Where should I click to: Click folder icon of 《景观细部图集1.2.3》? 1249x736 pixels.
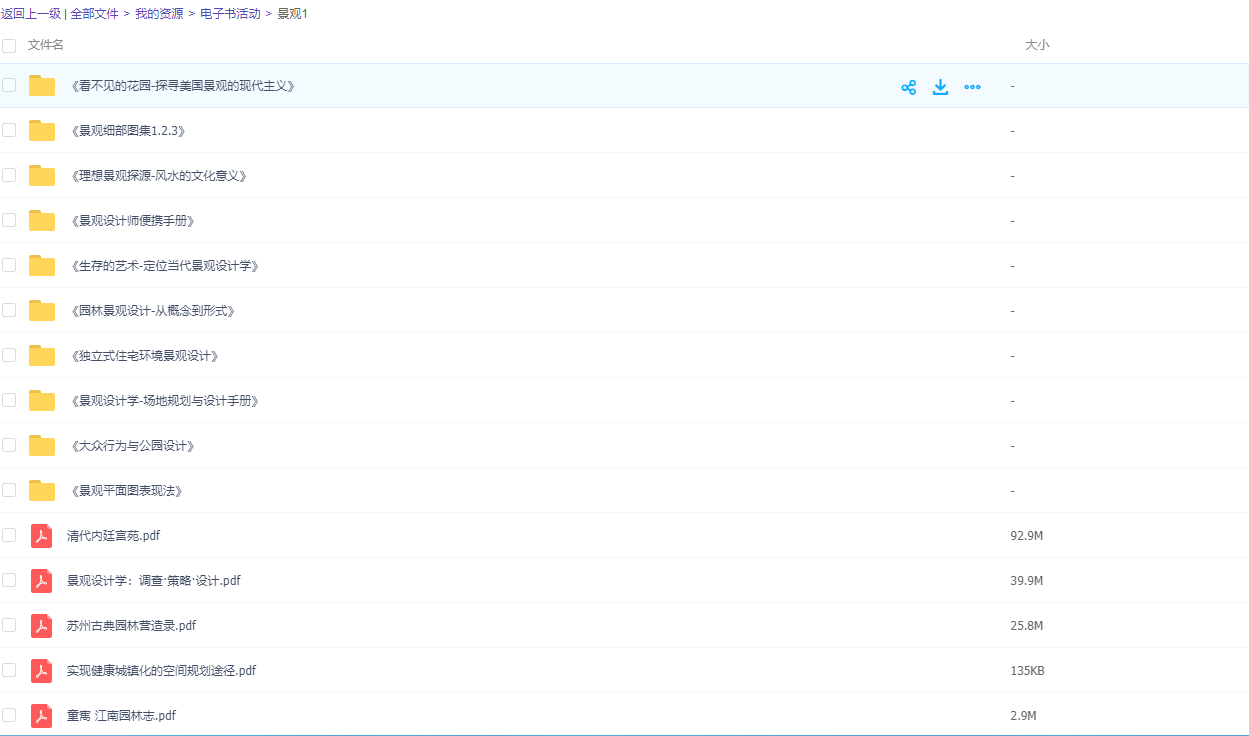point(42,130)
